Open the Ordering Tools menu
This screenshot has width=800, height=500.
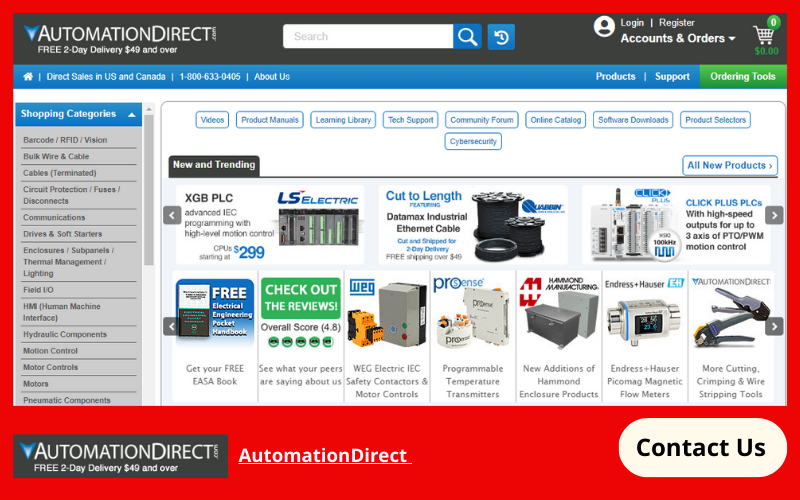(x=743, y=77)
